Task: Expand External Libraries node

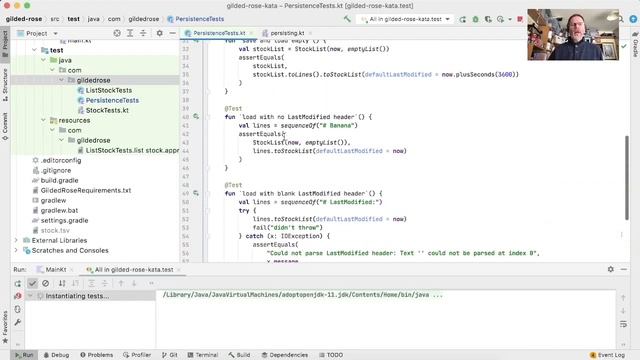Action: [16, 240]
